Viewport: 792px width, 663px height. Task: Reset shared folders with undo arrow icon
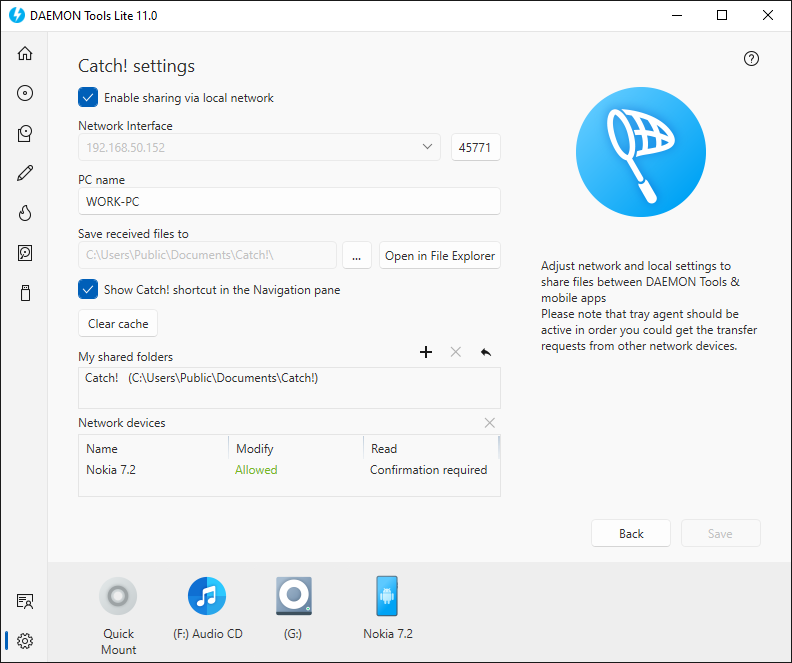[486, 352]
